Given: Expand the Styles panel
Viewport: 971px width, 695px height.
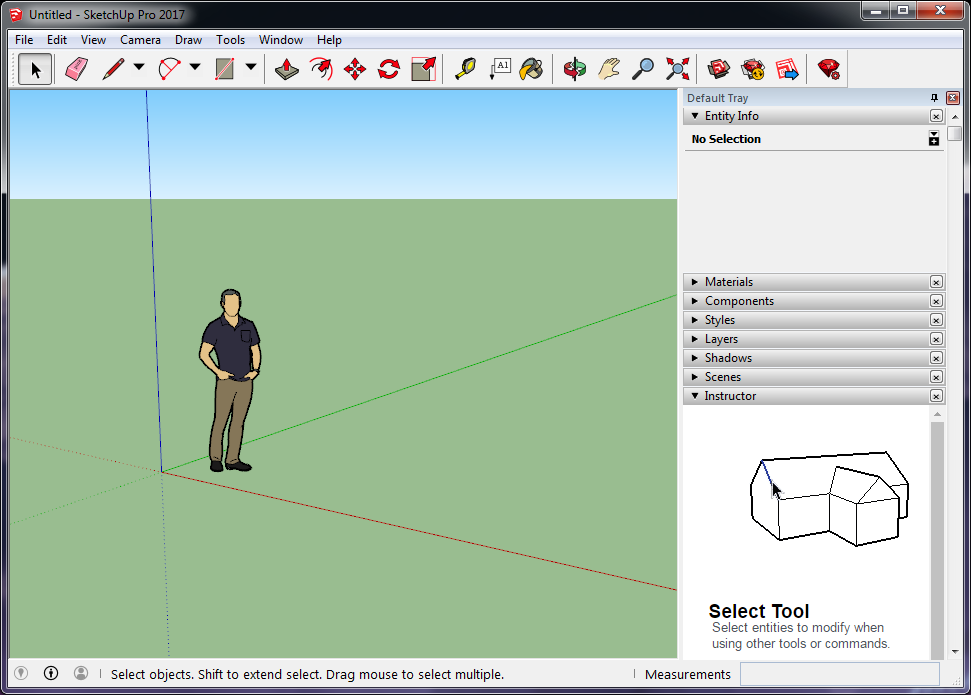Looking at the screenshot, I should point(695,320).
